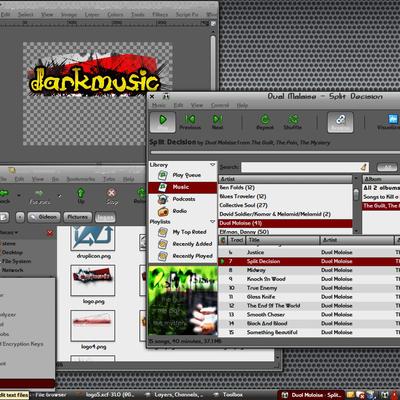This screenshot has height=400, width=400.
Task: Sort by the Title column header
Action: [x=283, y=240]
